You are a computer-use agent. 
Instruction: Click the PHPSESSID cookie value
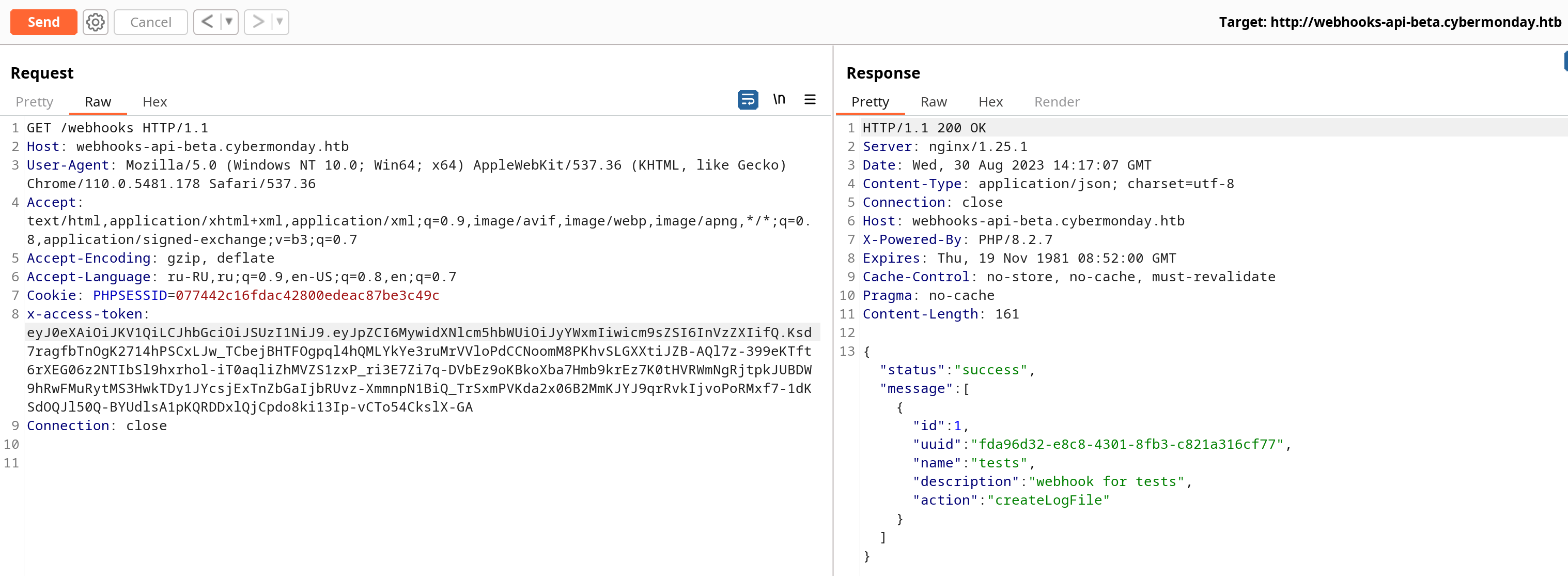307,296
